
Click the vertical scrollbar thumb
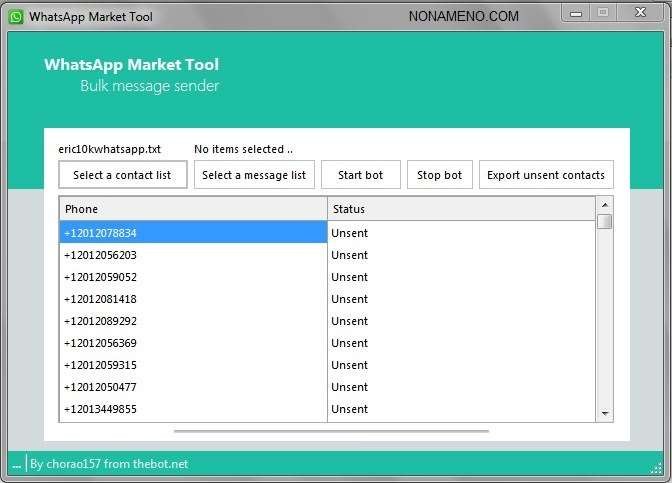click(605, 221)
